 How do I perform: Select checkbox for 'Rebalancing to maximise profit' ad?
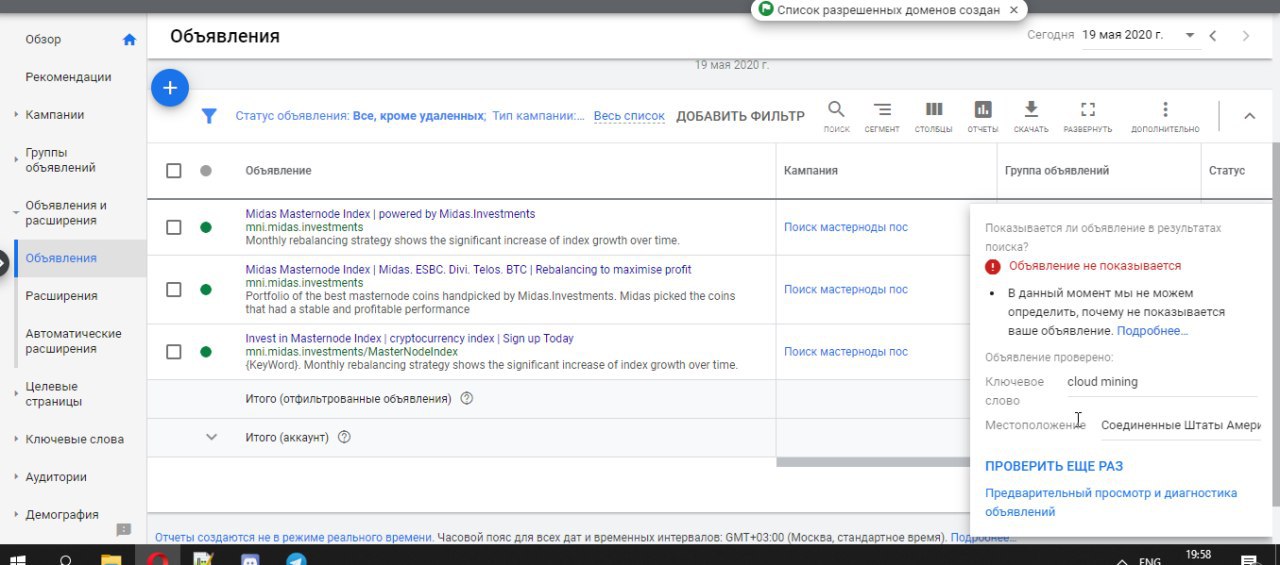pyautogui.click(x=174, y=289)
